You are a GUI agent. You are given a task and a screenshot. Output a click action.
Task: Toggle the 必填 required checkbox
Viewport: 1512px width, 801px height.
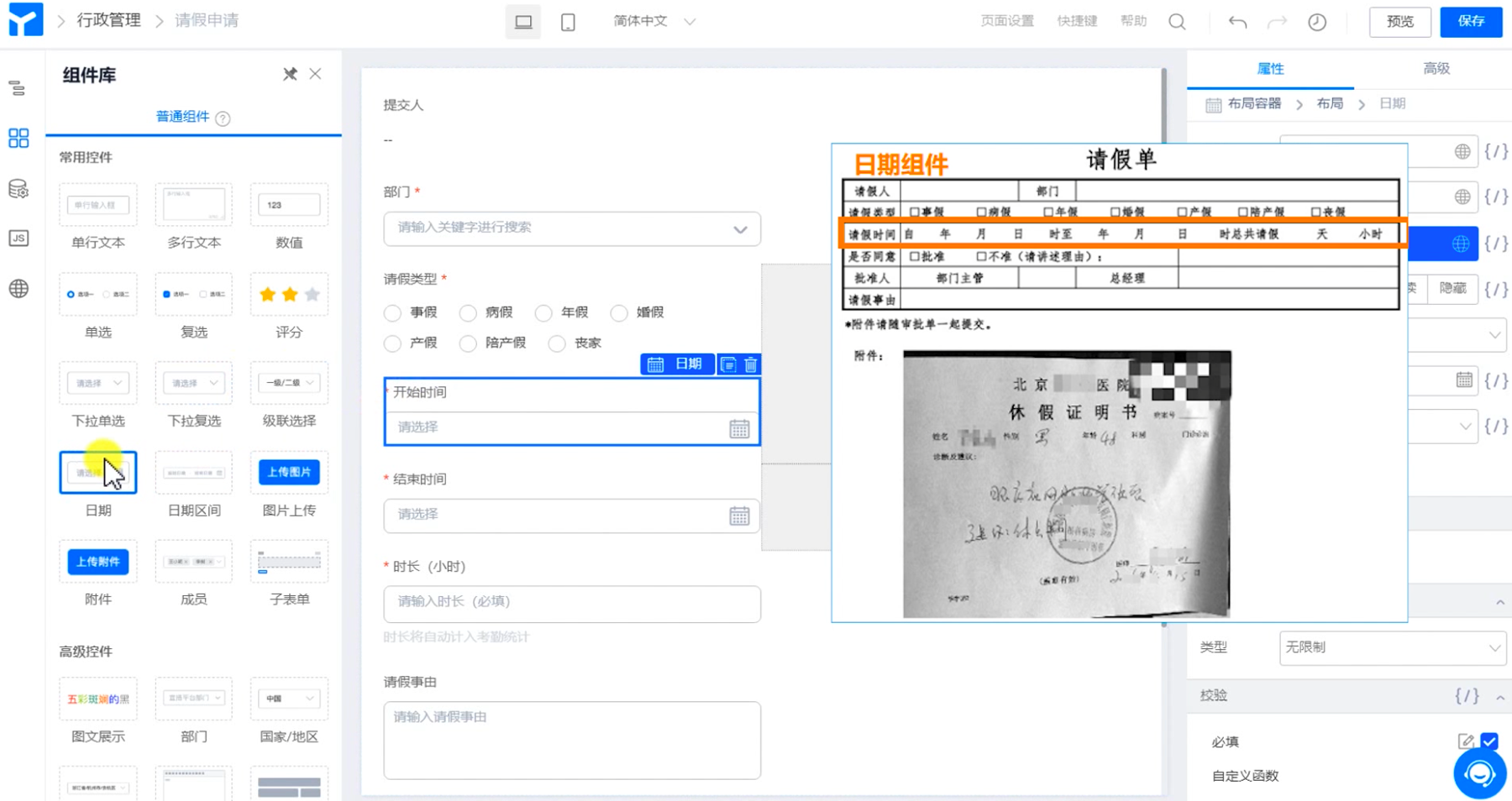(1489, 741)
